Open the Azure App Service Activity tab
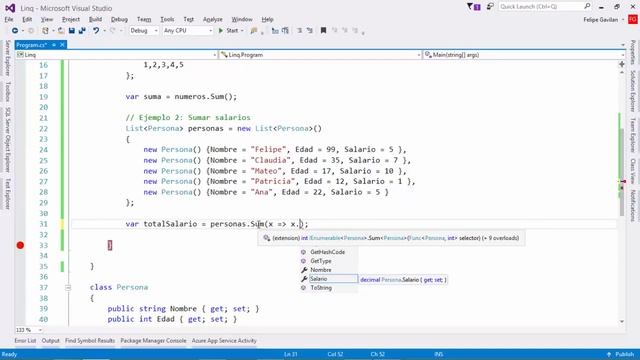The height and width of the screenshot is (360, 640). [x=224, y=340]
